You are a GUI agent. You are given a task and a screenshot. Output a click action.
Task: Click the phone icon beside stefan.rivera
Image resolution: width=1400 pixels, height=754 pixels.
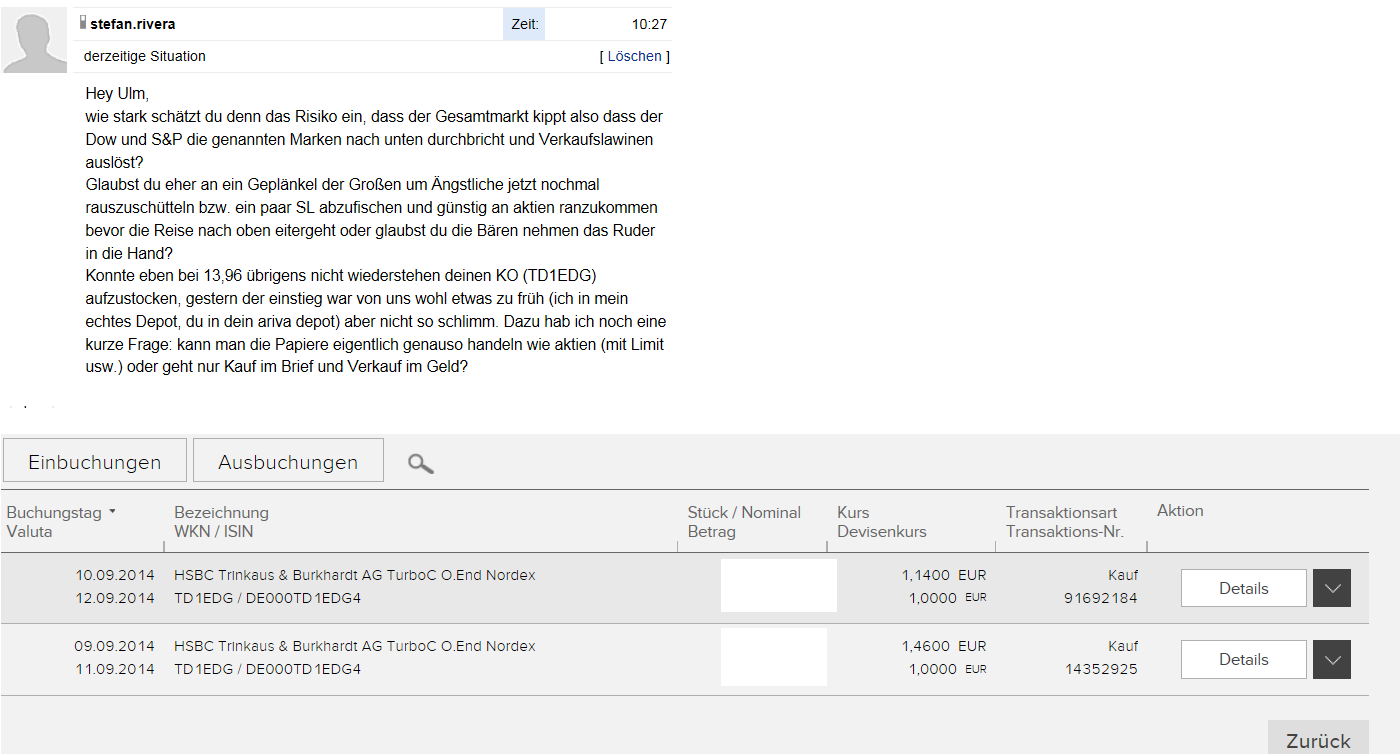click(x=83, y=23)
